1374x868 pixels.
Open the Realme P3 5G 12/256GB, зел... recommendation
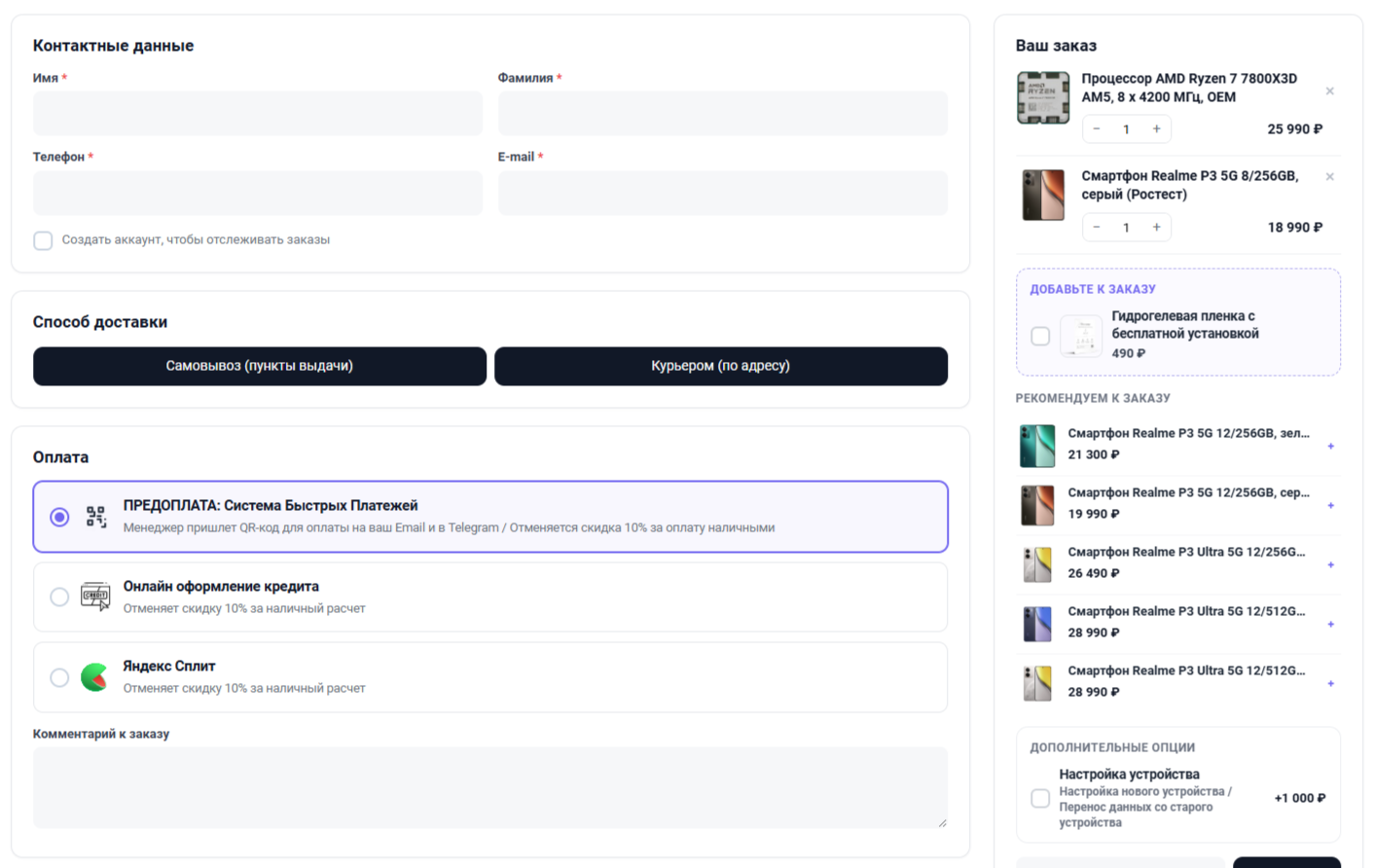pos(1189,433)
